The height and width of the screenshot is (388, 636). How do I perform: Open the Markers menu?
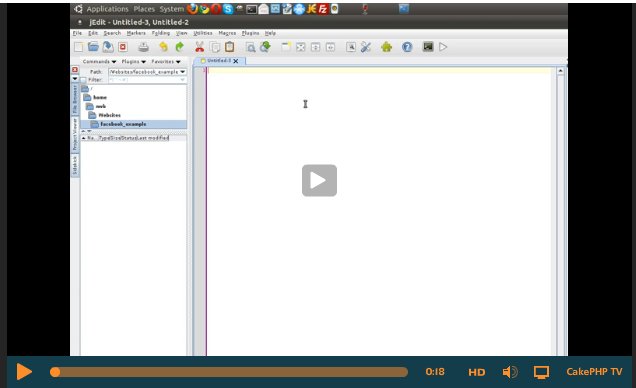136,33
